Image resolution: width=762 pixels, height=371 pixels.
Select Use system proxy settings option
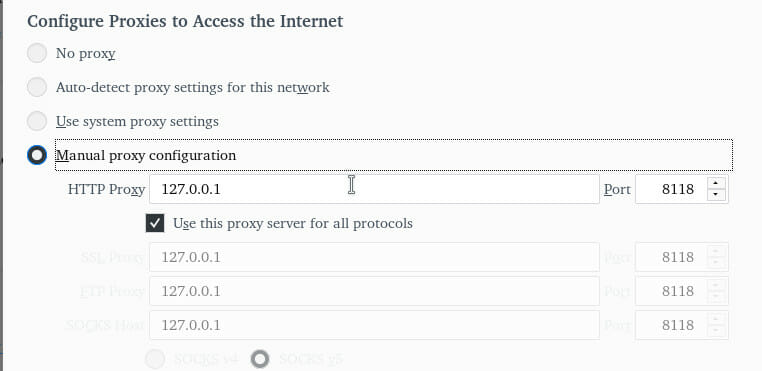pos(37,121)
